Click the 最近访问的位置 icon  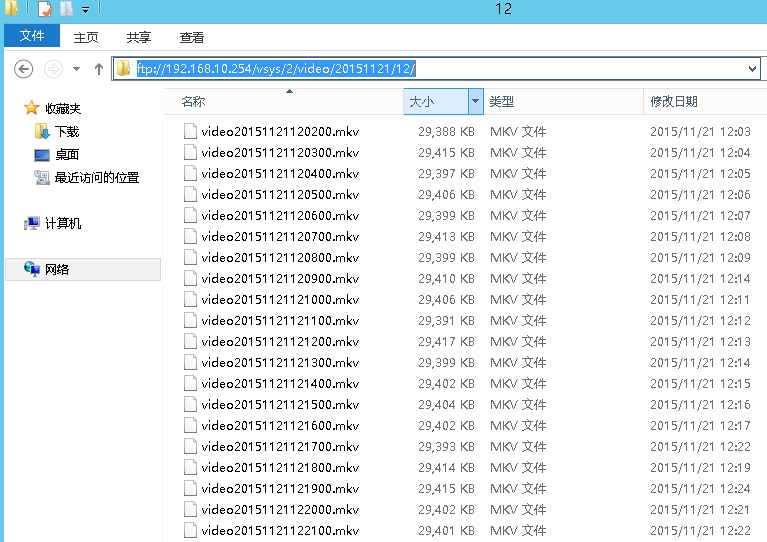pyautogui.click(x=42, y=177)
